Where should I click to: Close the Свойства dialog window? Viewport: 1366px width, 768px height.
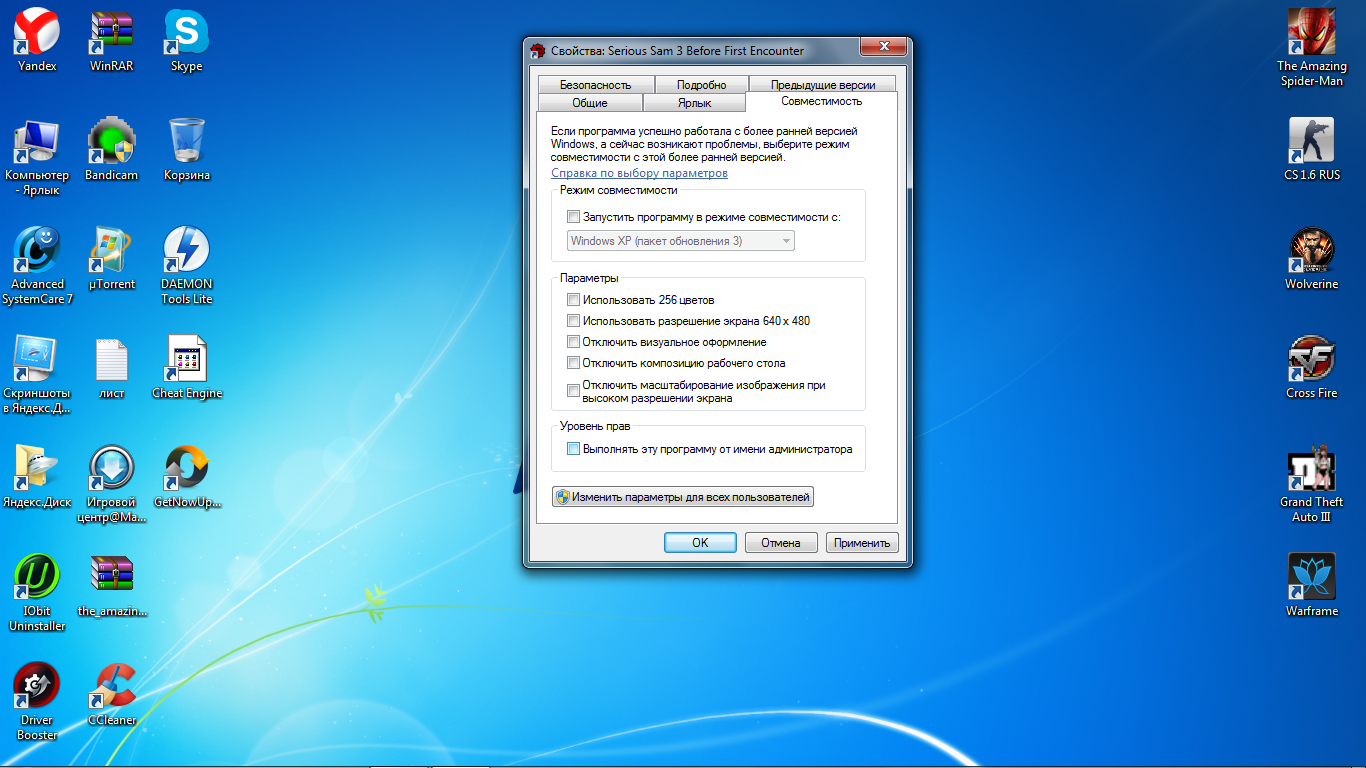(883, 48)
